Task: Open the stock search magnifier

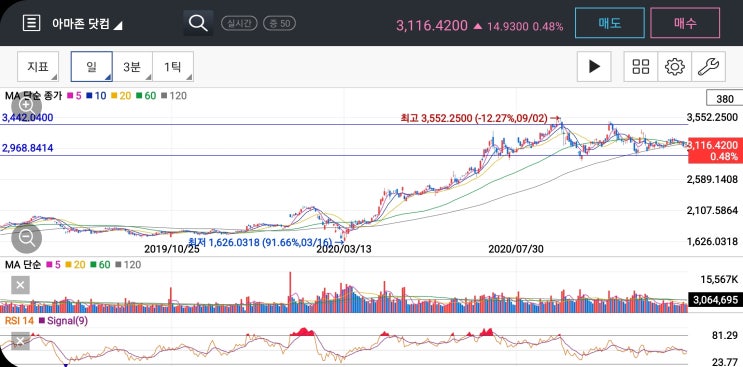Action: coord(198,23)
